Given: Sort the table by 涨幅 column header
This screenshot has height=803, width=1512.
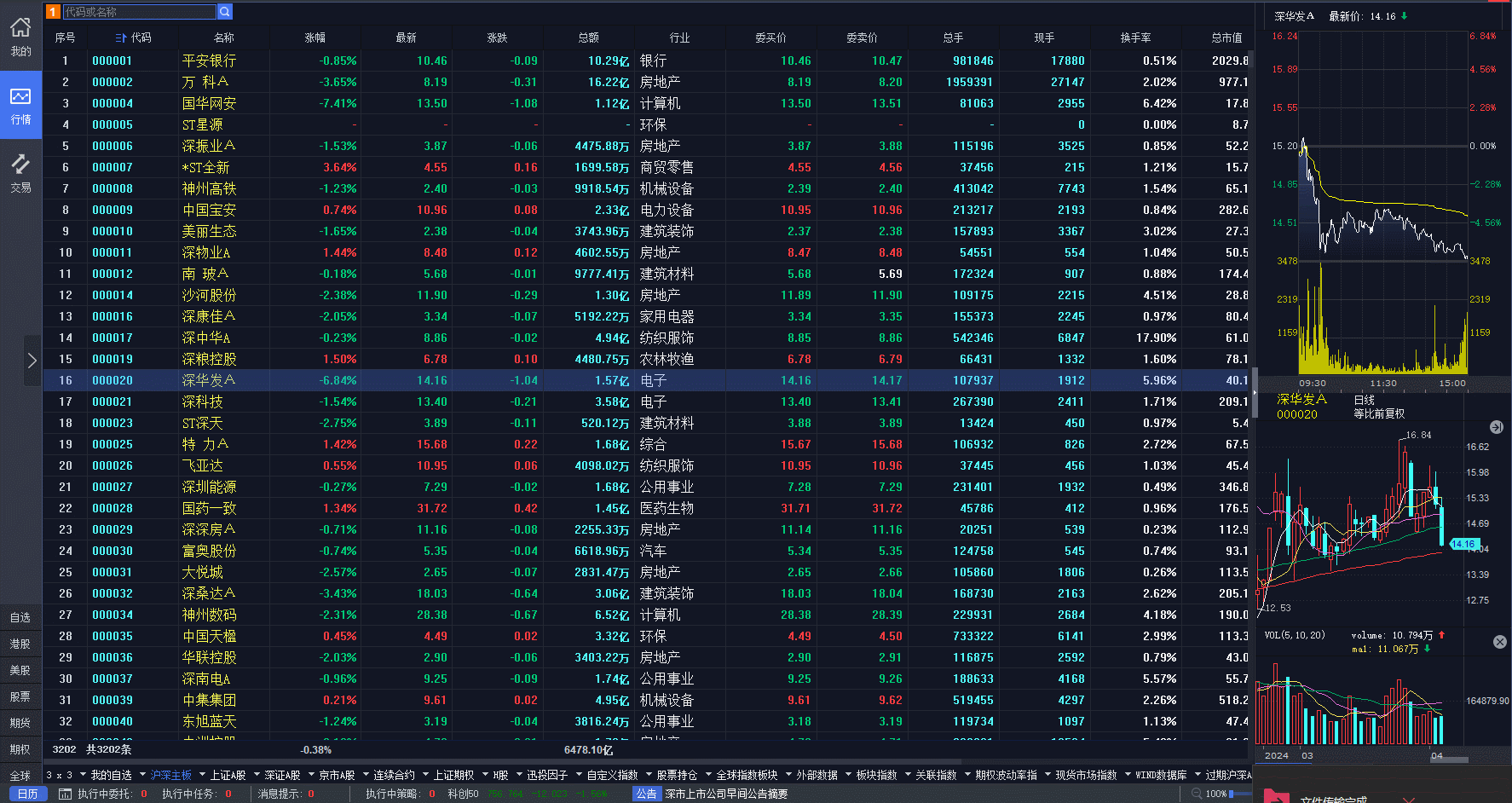Looking at the screenshot, I should [315, 38].
